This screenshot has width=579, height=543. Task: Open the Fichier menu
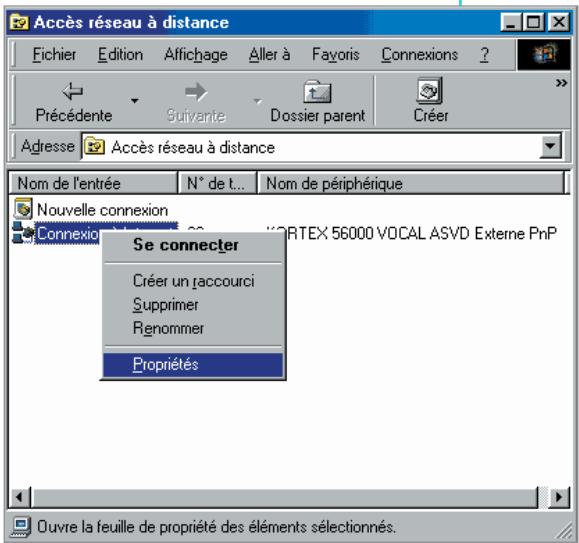(54, 55)
